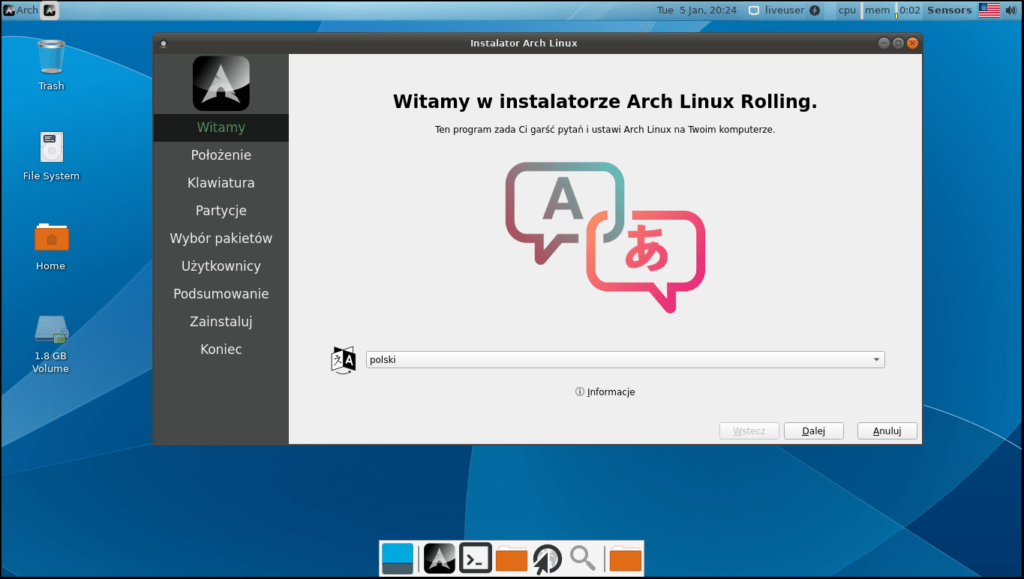Click the Dalej button to continue
The image size is (1024, 579).
[x=814, y=431]
